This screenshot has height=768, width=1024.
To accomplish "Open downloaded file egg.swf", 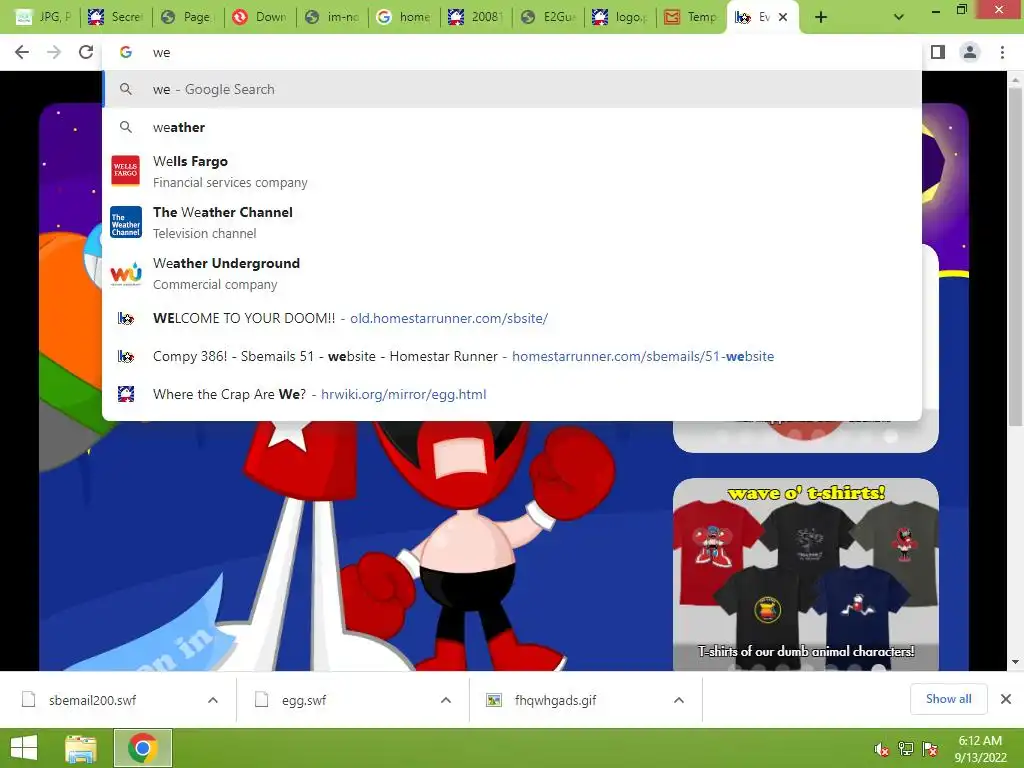I will pos(304,700).
